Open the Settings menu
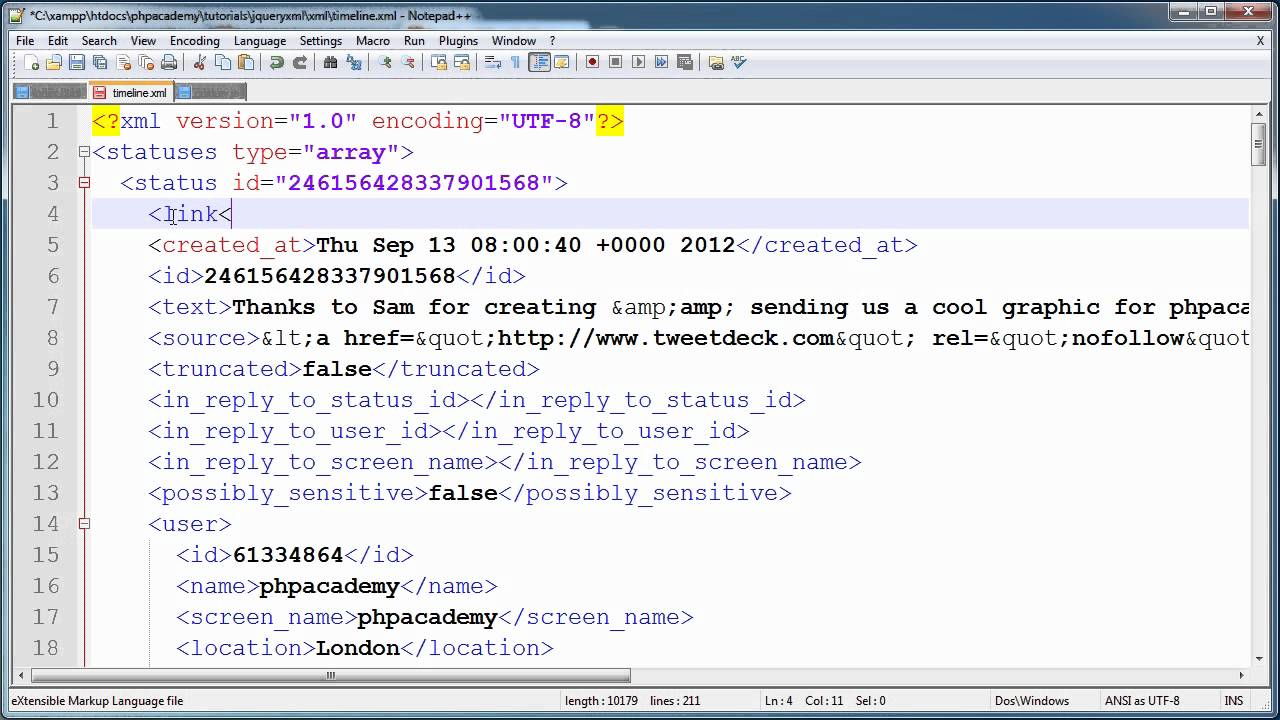1280x720 pixels. pos(321,41)
